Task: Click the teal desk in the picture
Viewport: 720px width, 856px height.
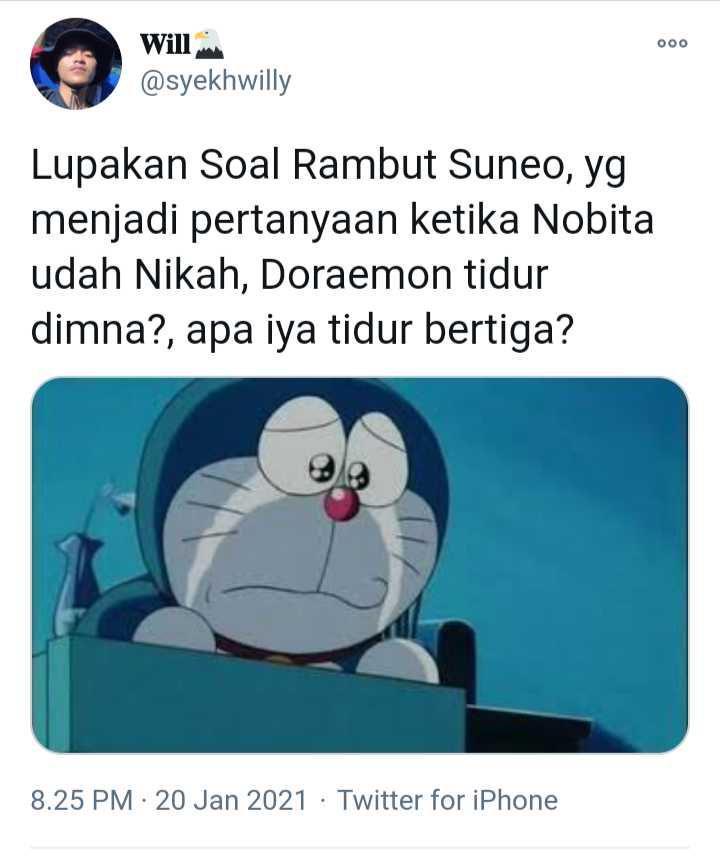Action: click(257, 695)
